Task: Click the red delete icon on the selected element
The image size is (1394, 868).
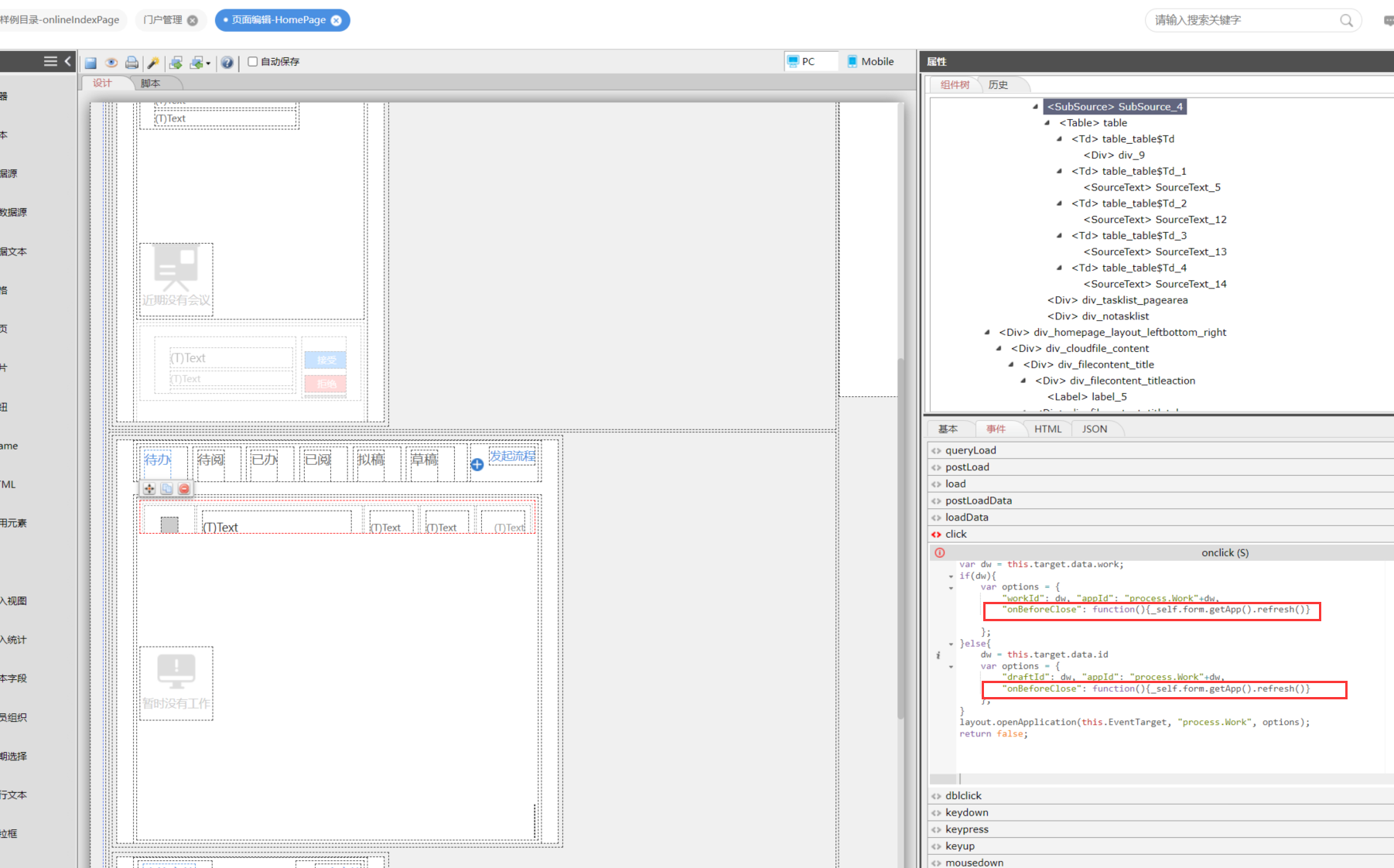Action: tap(184, 489)
